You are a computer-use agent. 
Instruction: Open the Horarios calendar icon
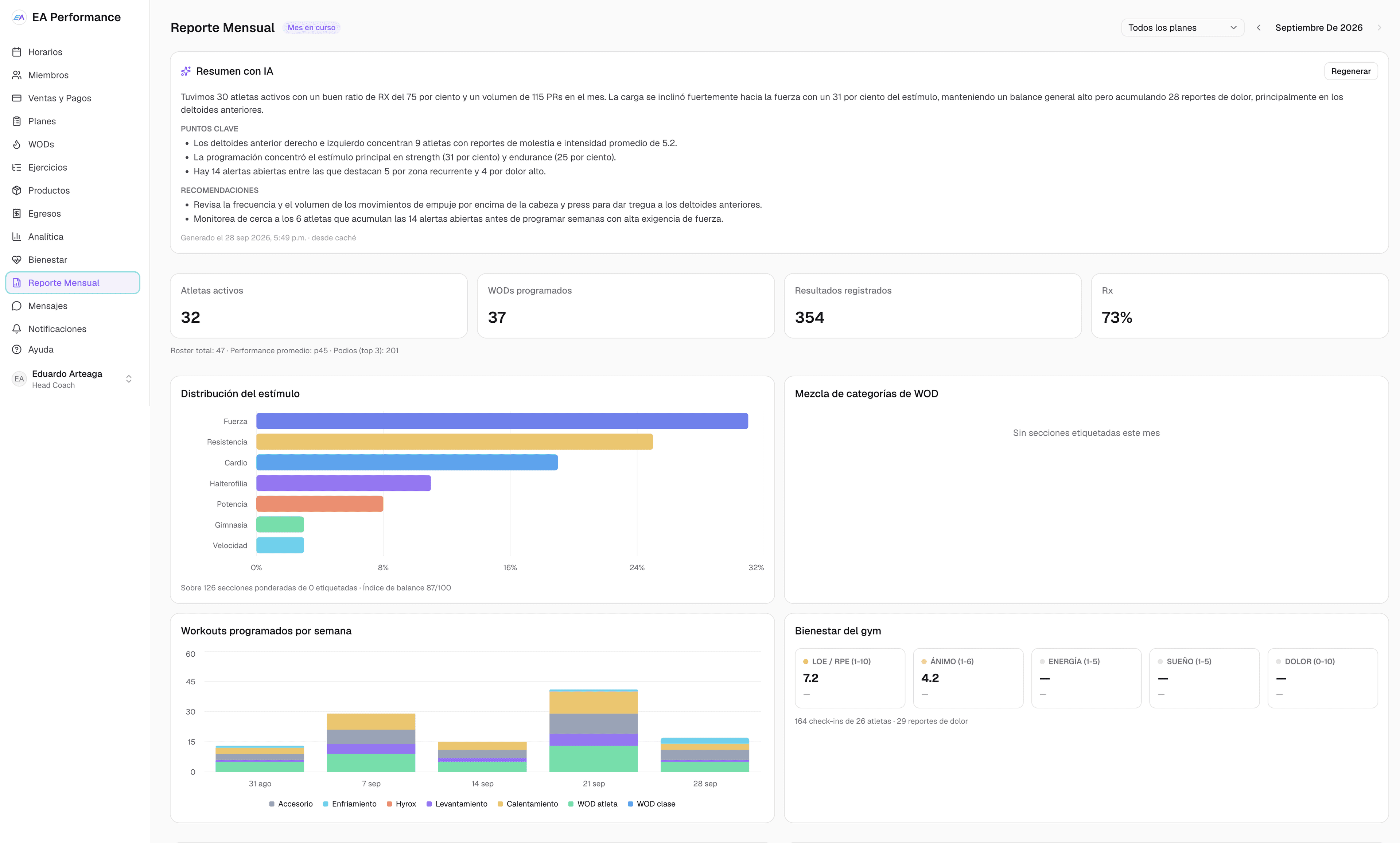[x=16, y=52]
